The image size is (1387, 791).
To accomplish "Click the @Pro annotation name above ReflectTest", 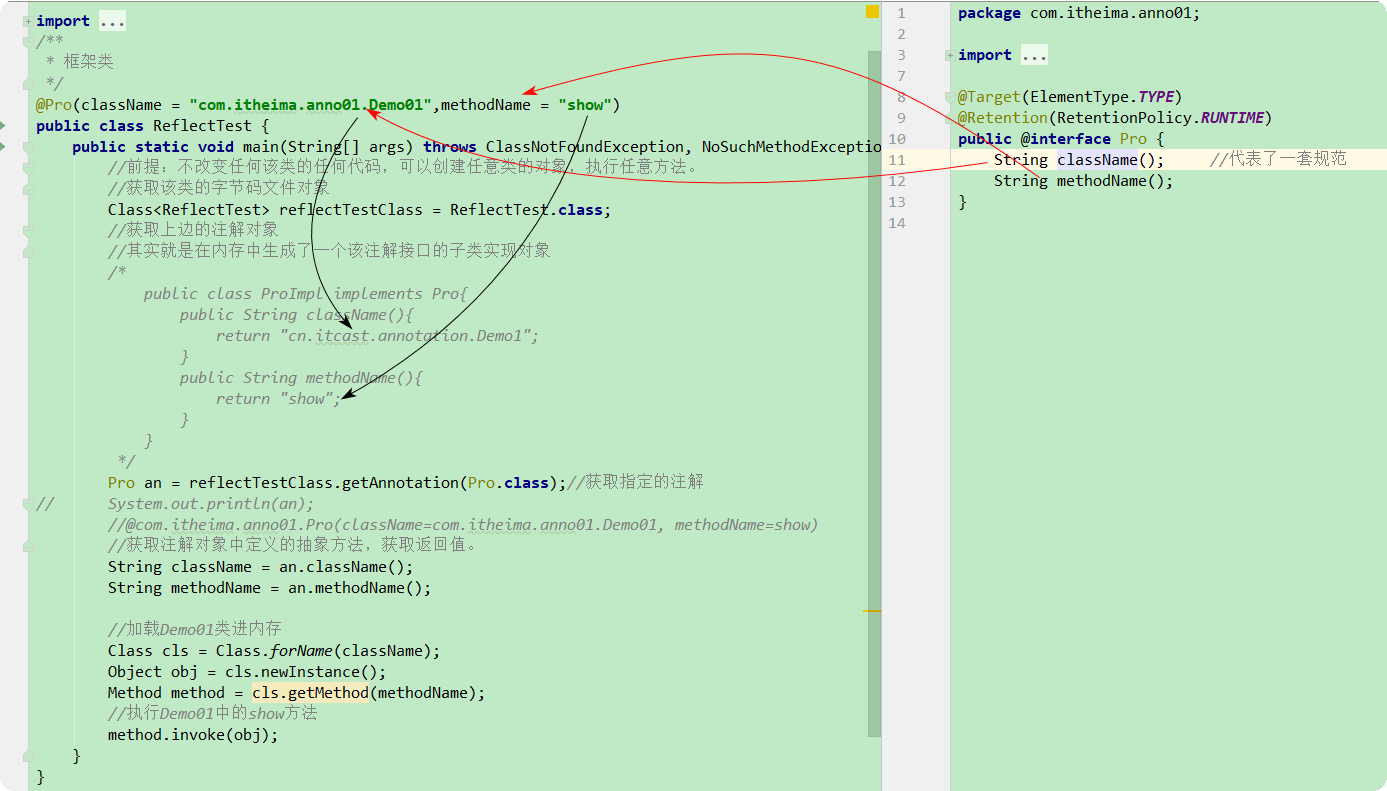I will coord(54,105).
